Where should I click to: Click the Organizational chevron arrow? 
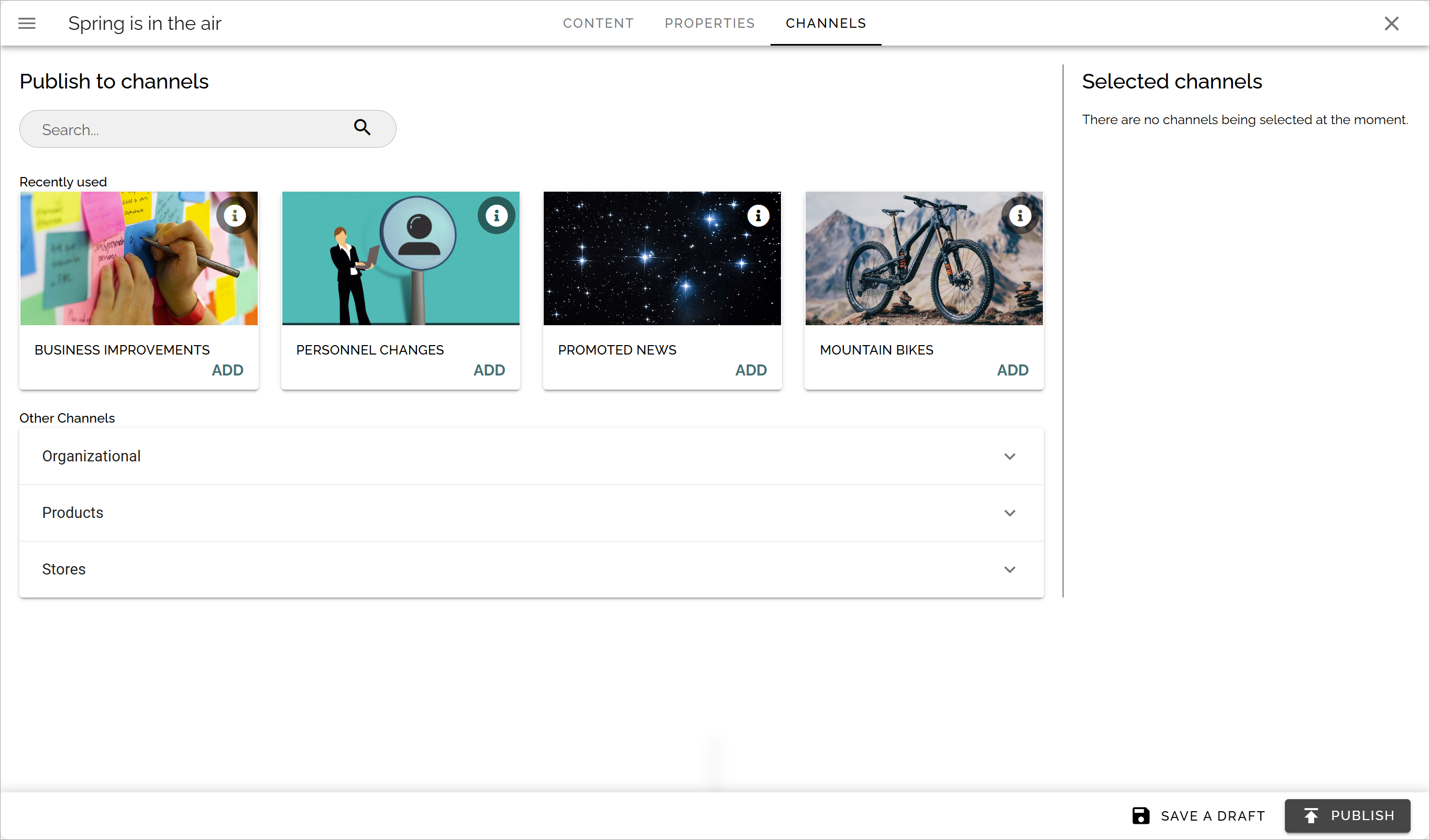pos(1009,456)
